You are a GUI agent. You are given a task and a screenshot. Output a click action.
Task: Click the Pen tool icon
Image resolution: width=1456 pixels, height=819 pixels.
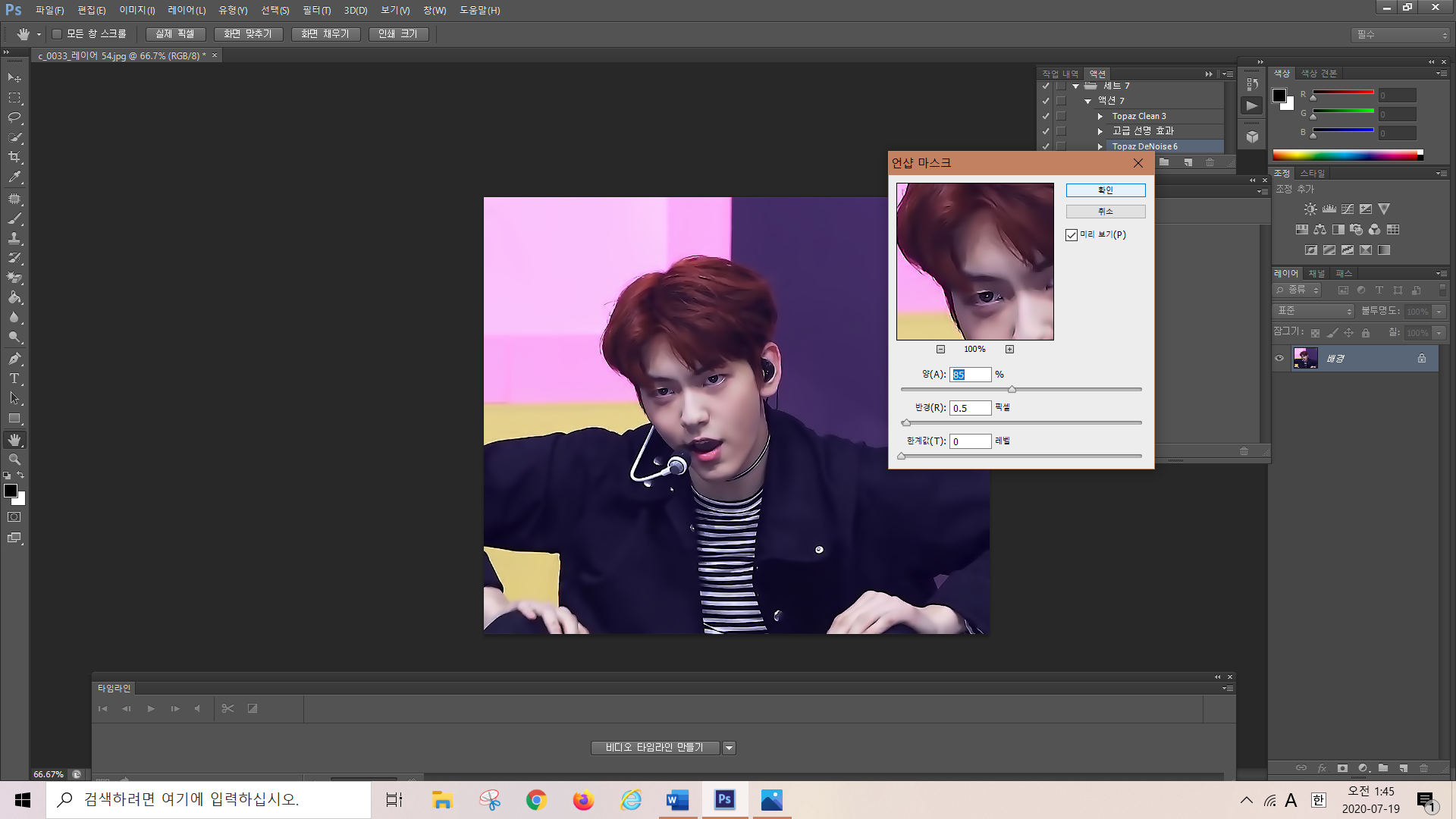click(x=14, y=359)
